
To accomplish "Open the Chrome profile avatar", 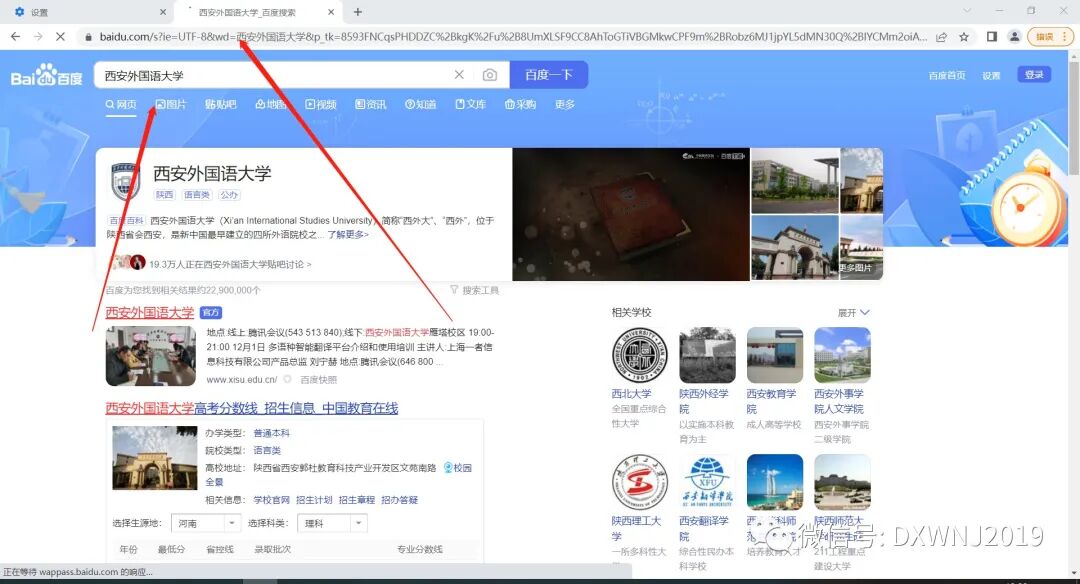I will point(1014,36).
